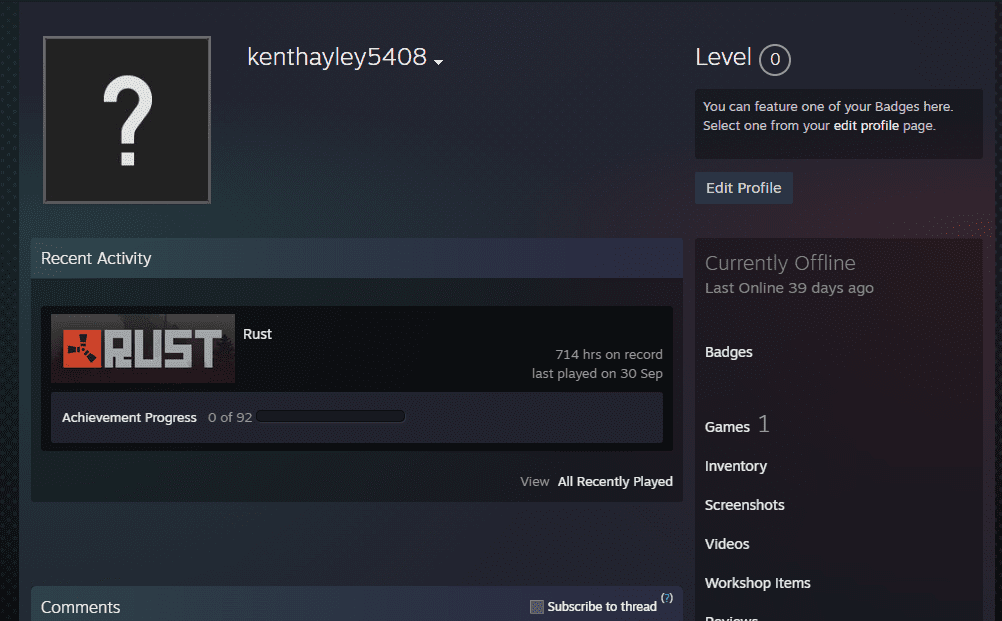This screenshot has height=621, width=1002.
Task: Click the Achievement Progress bar for Rust
Action: pyautogui.click(x=330, y=416)
